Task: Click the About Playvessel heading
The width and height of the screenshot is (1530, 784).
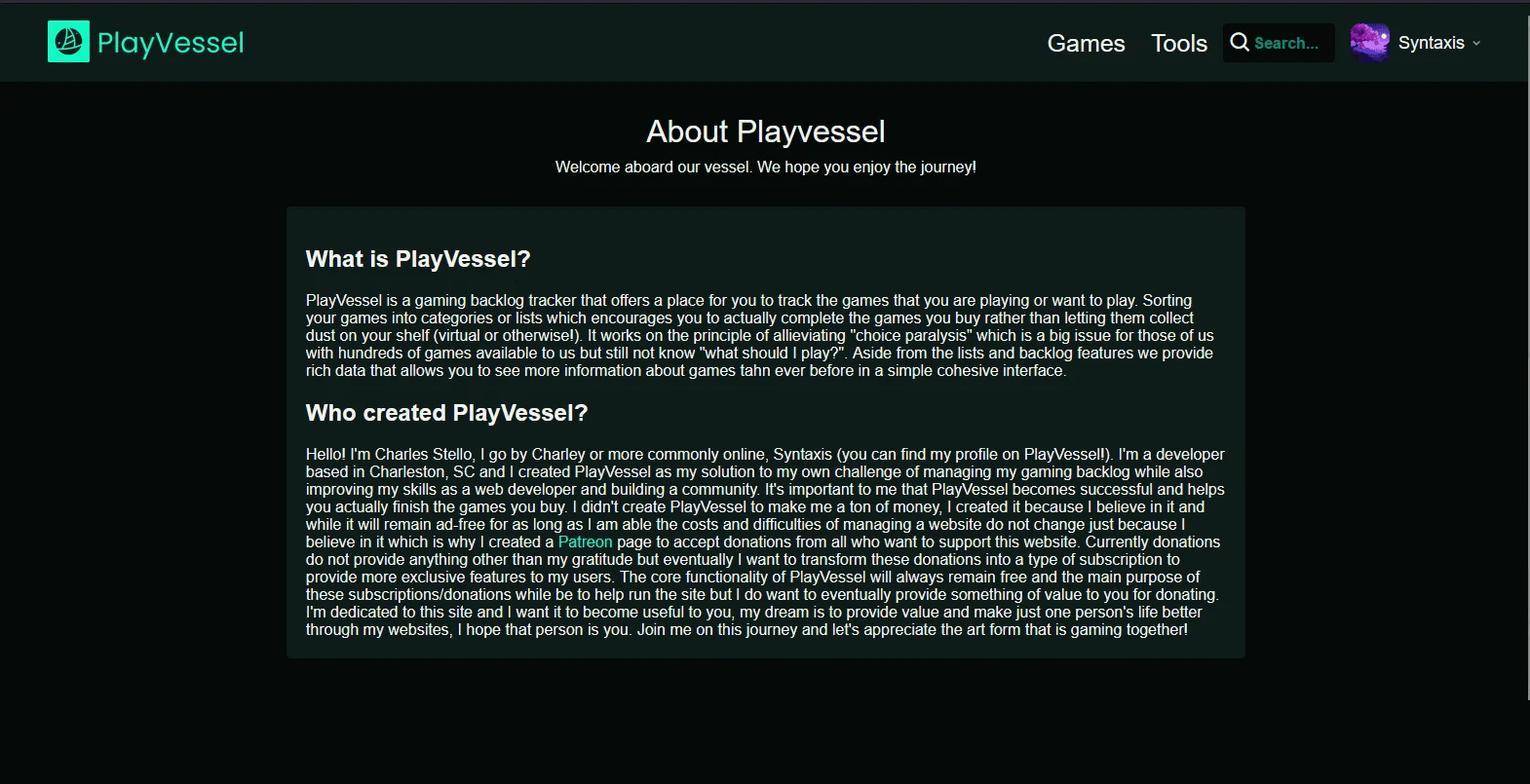Action: coord(766,131)
